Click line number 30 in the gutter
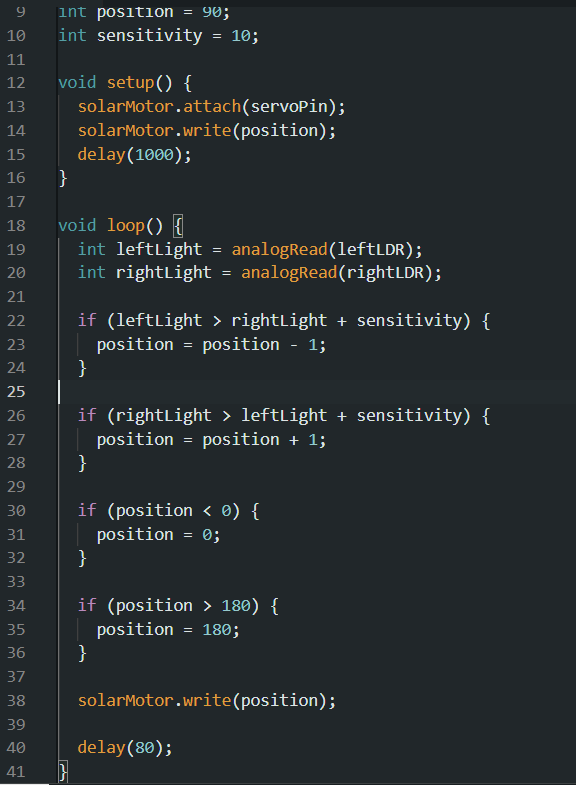576x785 pixels. point(16,511)
